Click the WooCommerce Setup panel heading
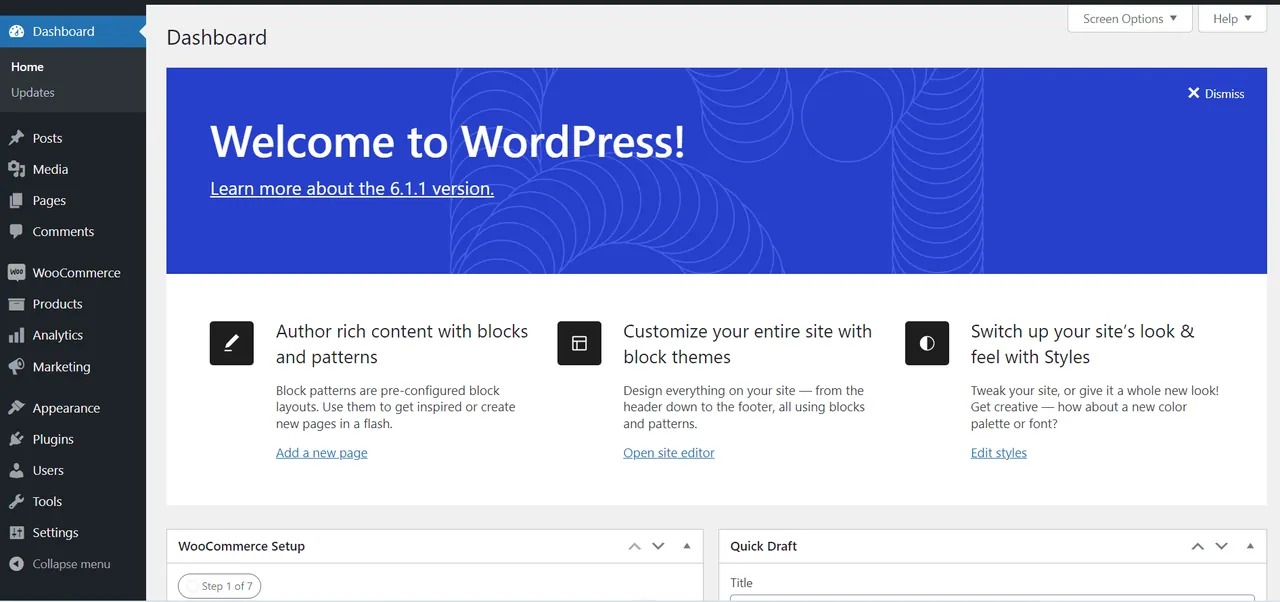This screenshot has width=1280, height=602. point(241,546)
